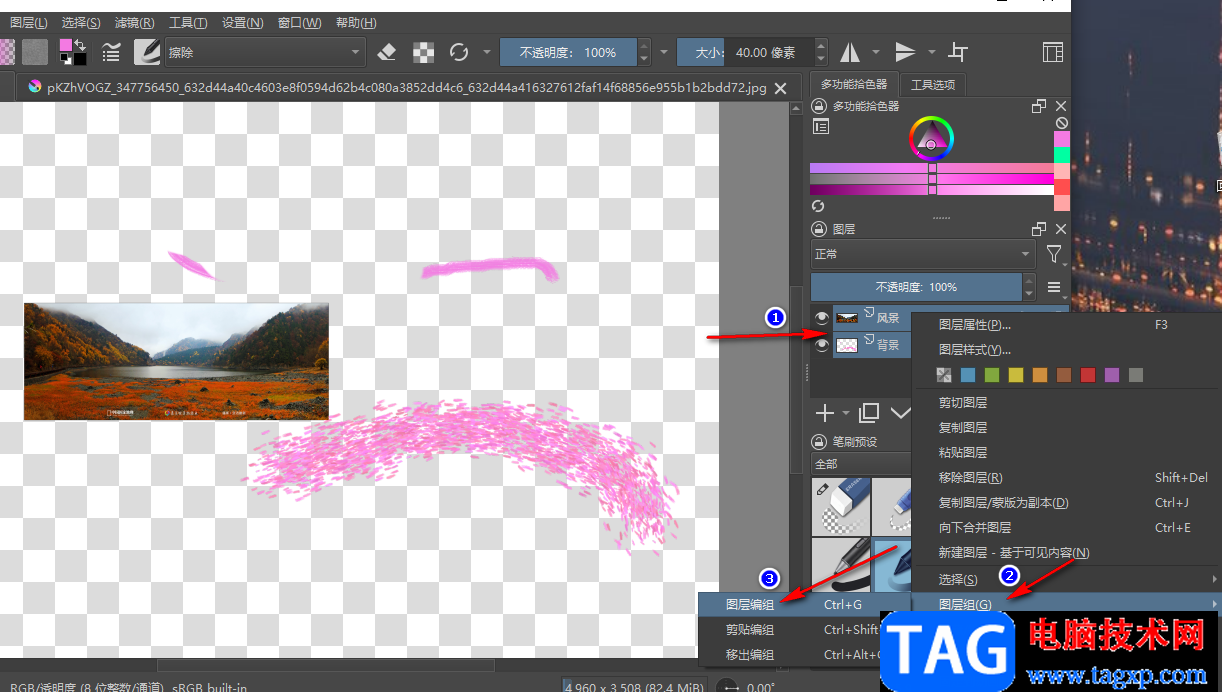1222x692 pixels.
Task: Click the duplicate layer icon
Action: (x=869, y=413)
